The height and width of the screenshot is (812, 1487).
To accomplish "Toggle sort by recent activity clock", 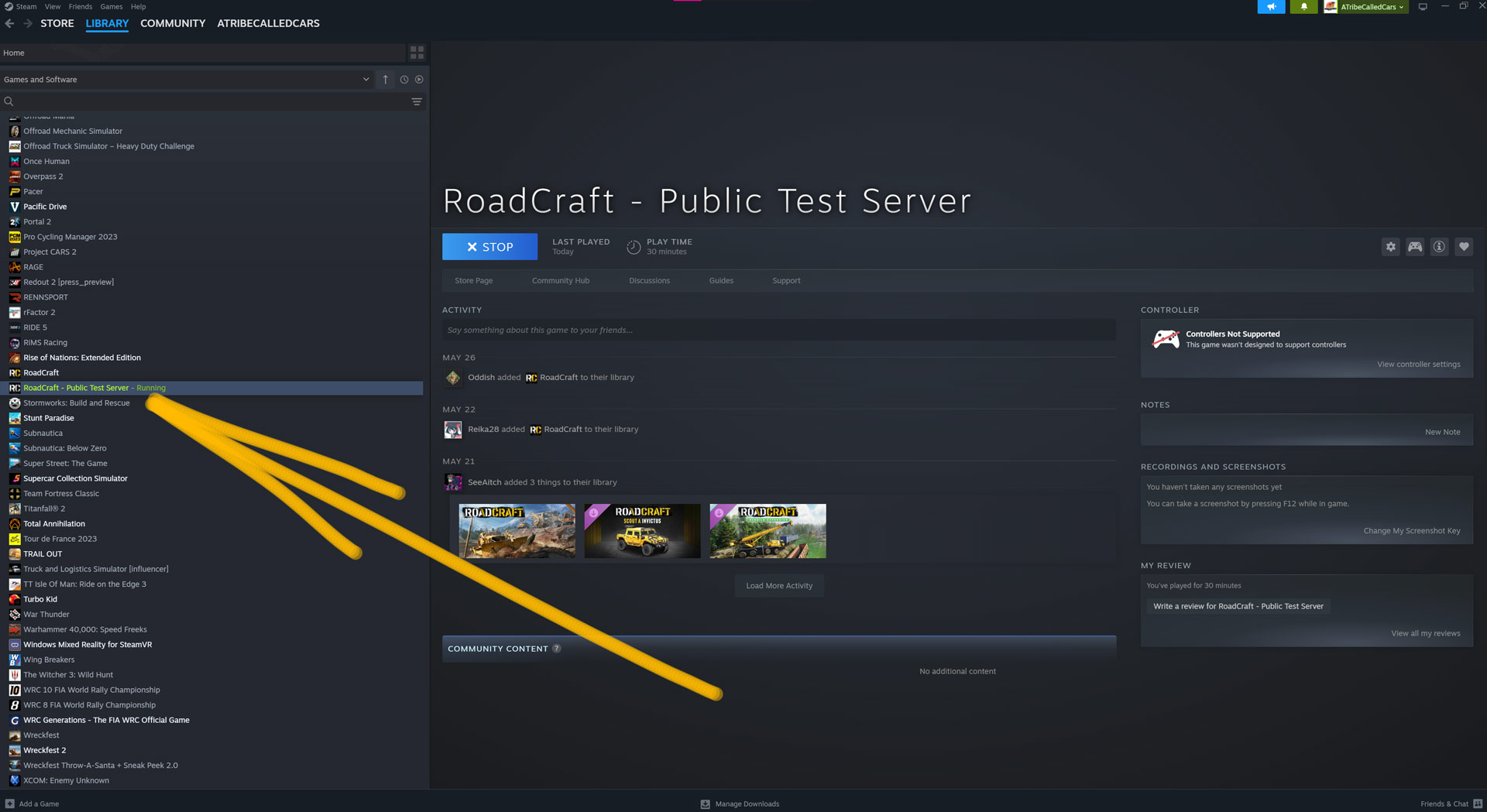I will (404, 80).
